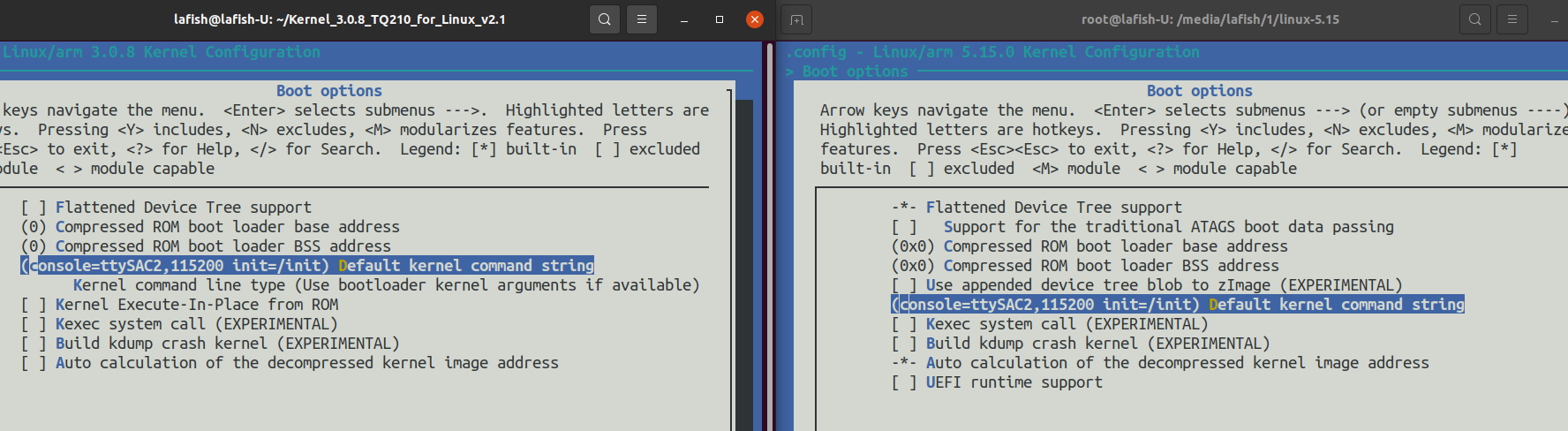
Task: Click the Boot options breadcrumb in 5.15.0 config
Action: pos(854,72)
